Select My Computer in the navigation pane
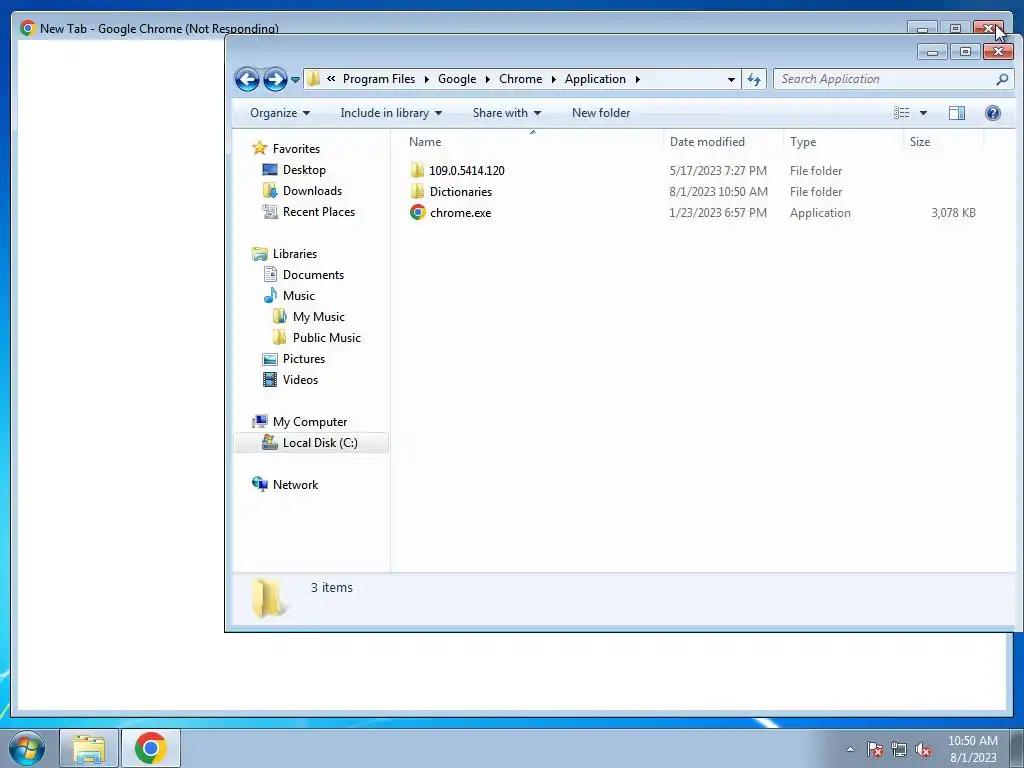This screenshot has width=1024, height=768. coord(300,421)
